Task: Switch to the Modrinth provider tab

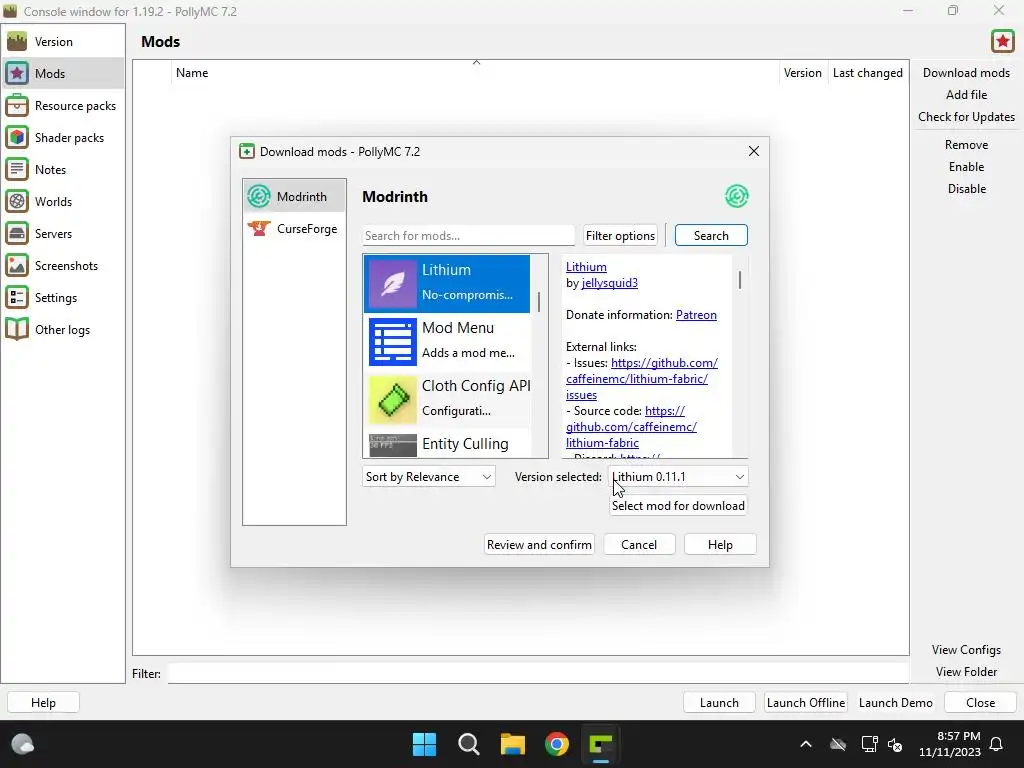Action: pos(294,197)
